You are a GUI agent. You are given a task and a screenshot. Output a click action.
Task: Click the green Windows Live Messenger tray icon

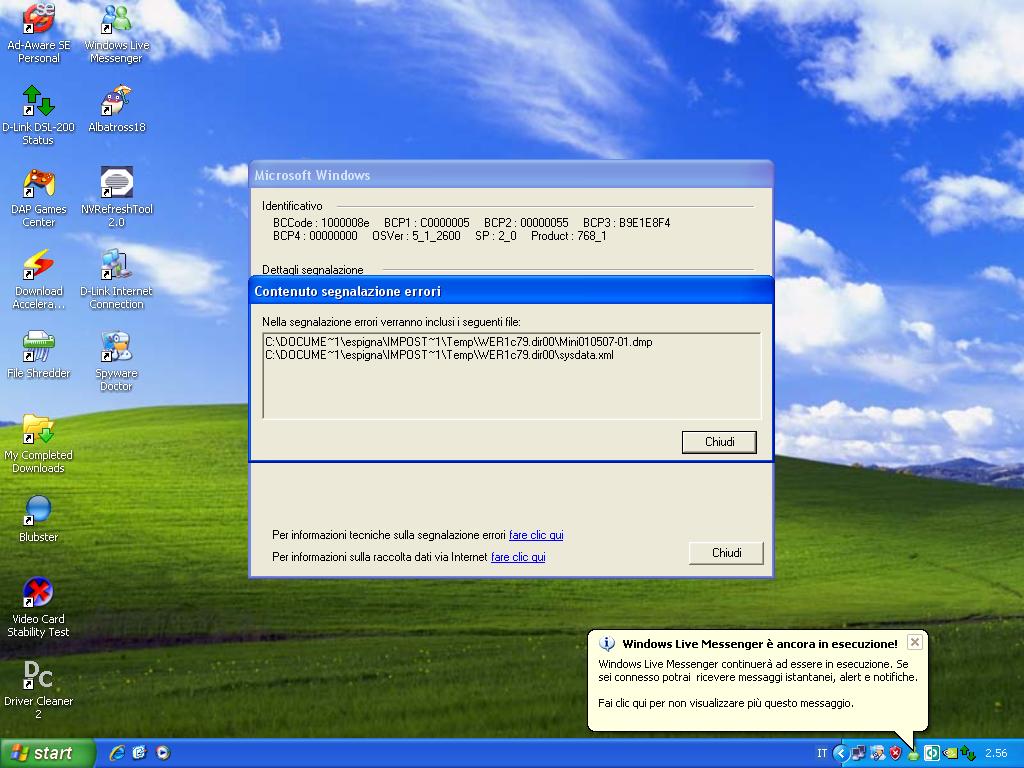913,755
